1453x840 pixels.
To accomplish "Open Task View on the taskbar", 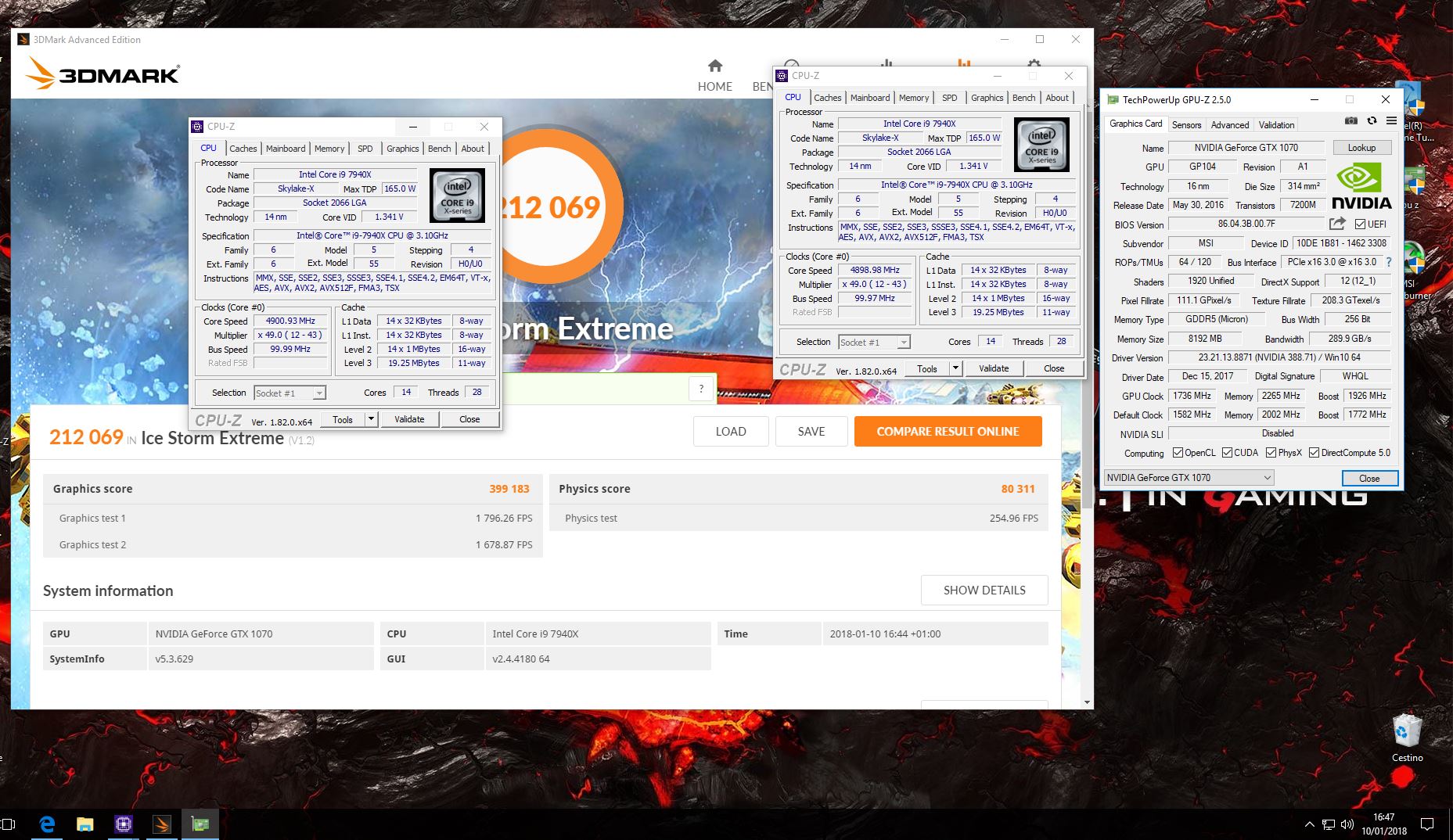I will [x=9, y=824].
